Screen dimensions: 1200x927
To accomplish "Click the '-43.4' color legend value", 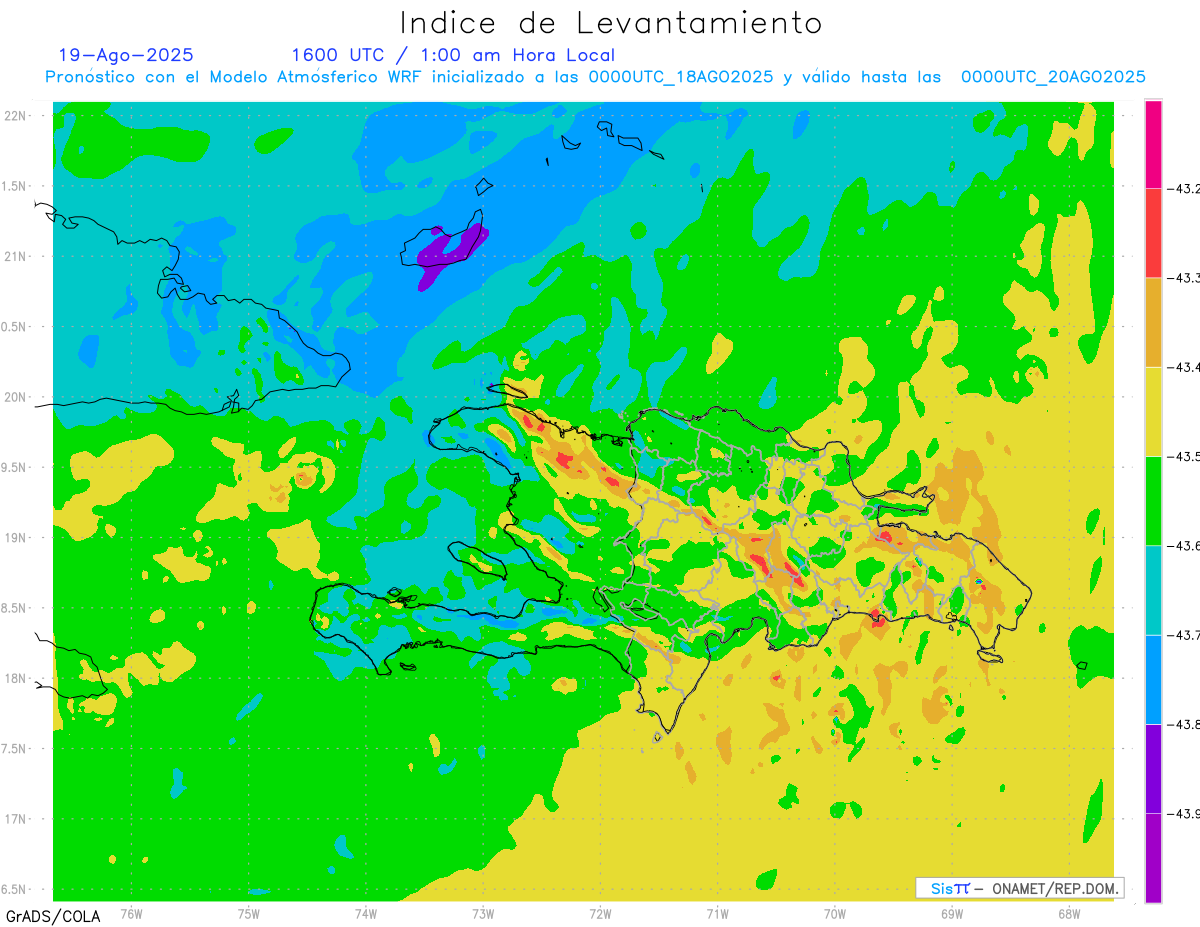I will (x=1184, y=367).
